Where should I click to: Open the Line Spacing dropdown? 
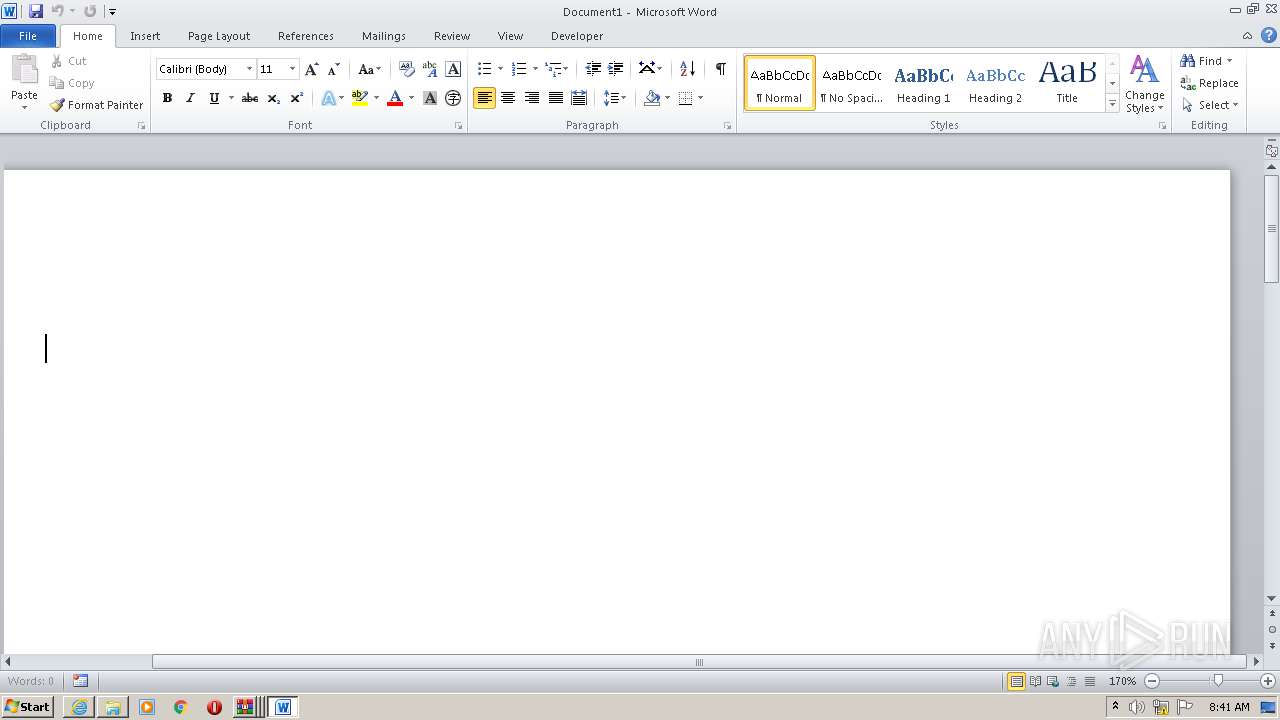[x=615, y=98]
